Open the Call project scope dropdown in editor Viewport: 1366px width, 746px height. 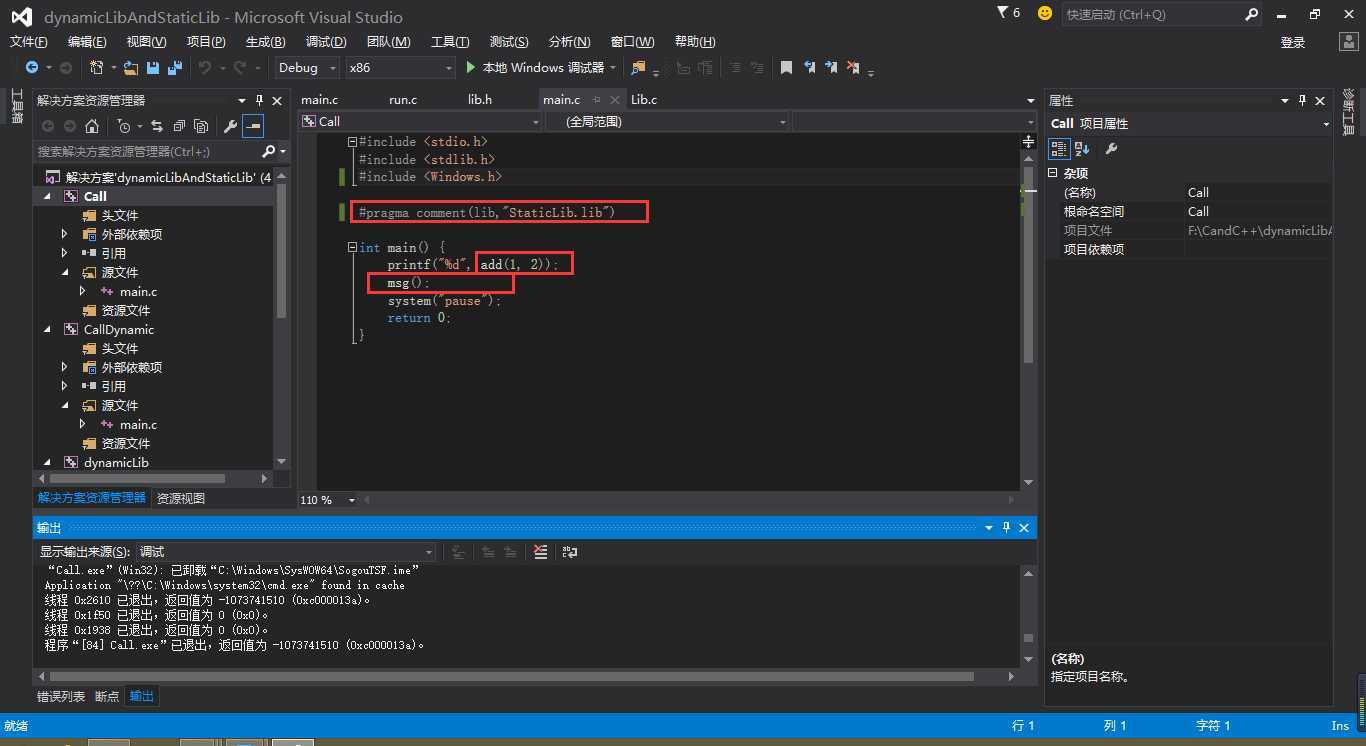[420, 121]
